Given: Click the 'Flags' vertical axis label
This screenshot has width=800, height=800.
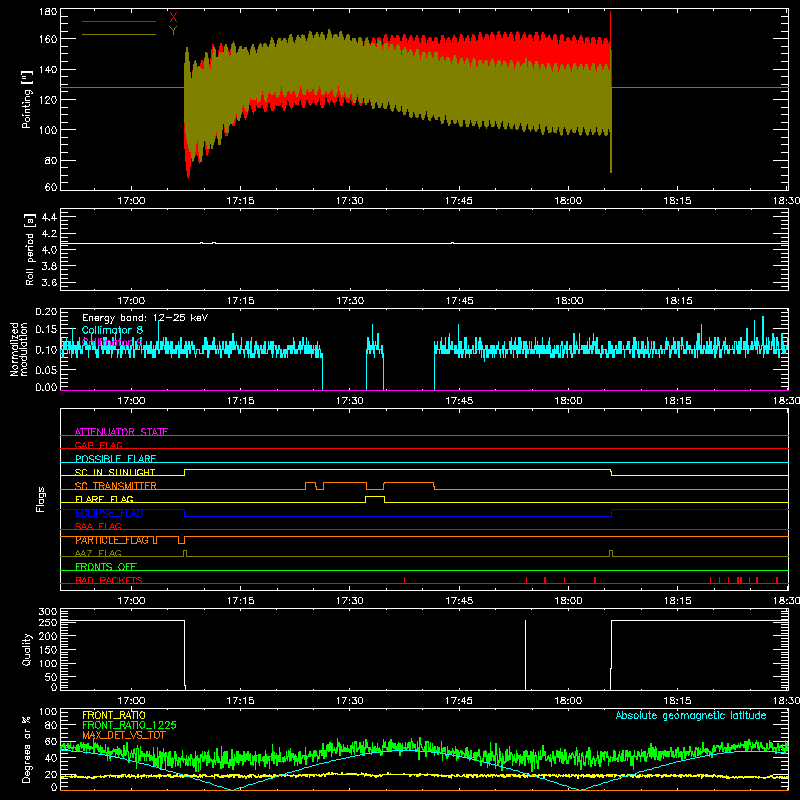Looking at the screenshot, I should (40, 499).
